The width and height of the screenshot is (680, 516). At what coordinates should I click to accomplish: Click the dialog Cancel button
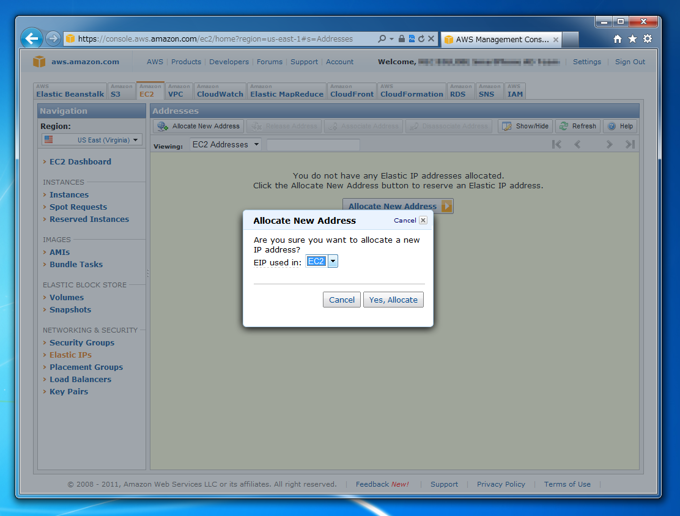[341, 300]
